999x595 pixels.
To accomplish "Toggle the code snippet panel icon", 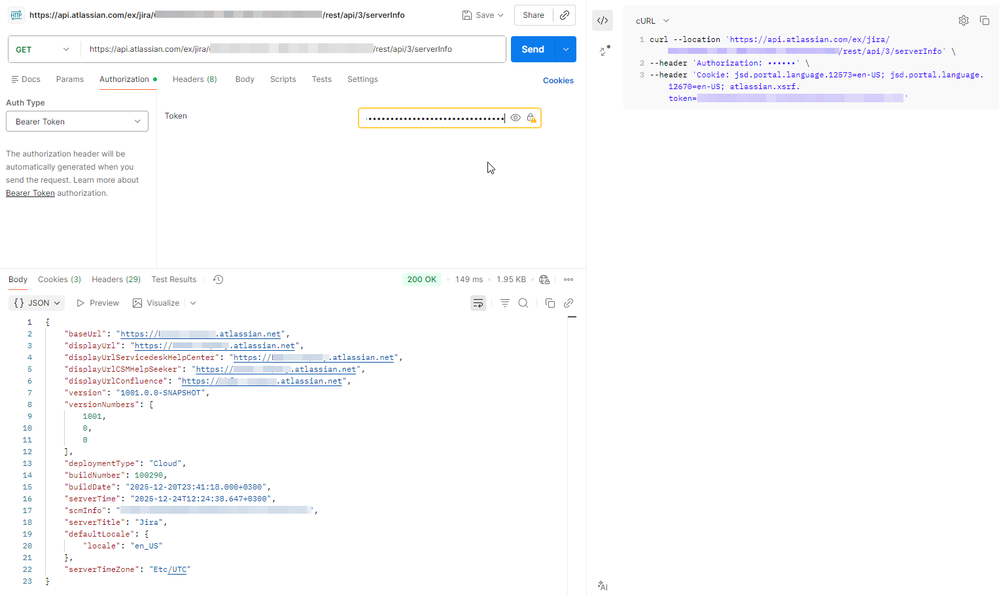I will [x=602, y=20].
